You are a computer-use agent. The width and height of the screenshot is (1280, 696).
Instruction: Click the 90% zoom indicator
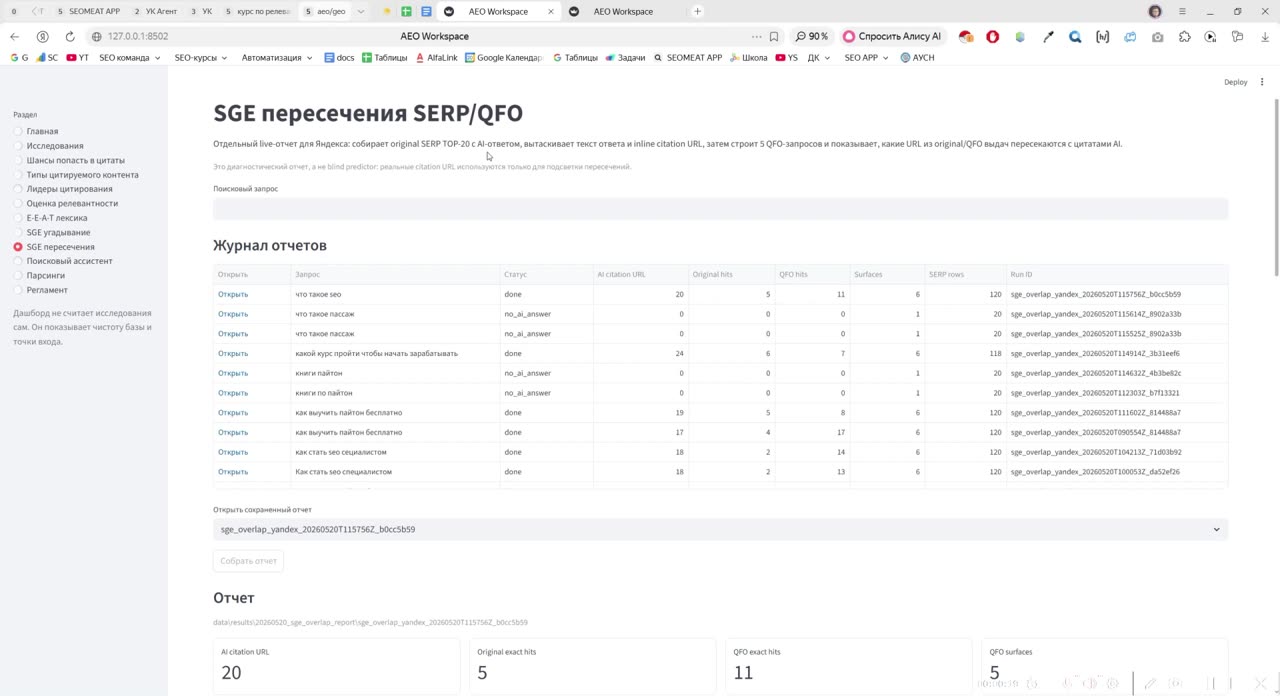[x=811, y=36]
